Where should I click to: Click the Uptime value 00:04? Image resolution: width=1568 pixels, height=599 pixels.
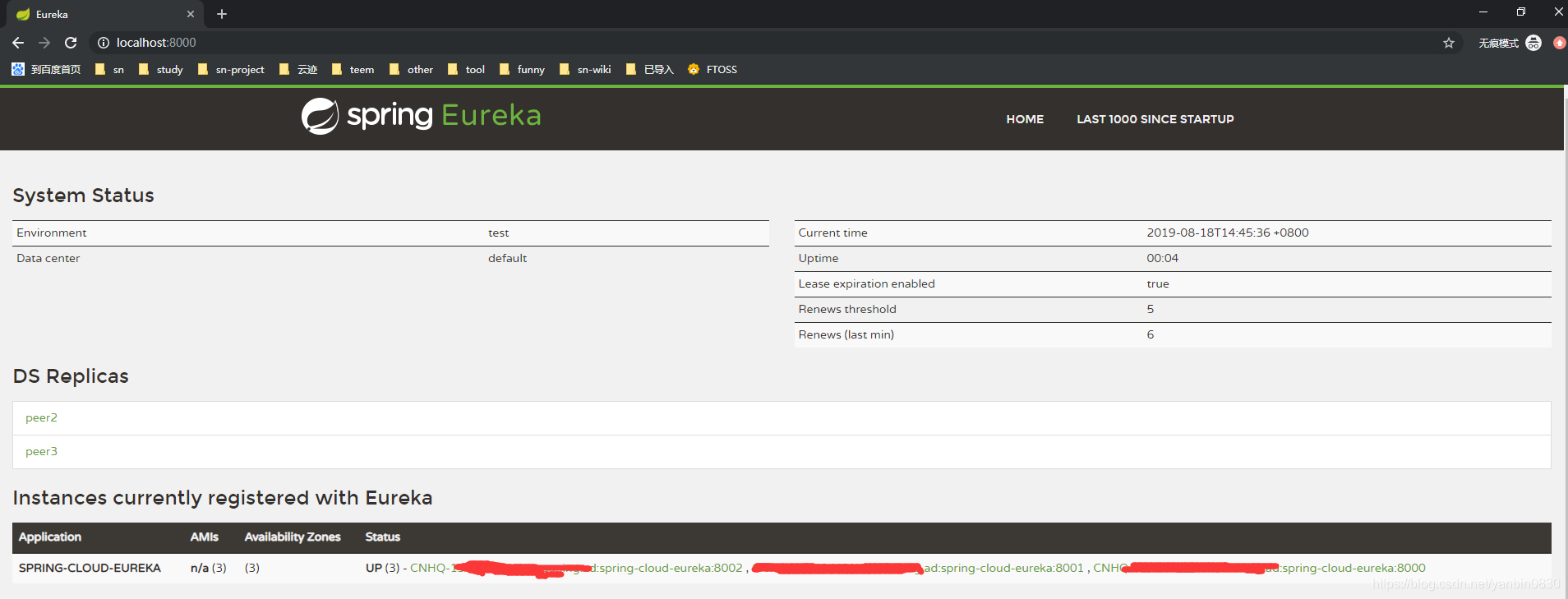coord(1162,258)
